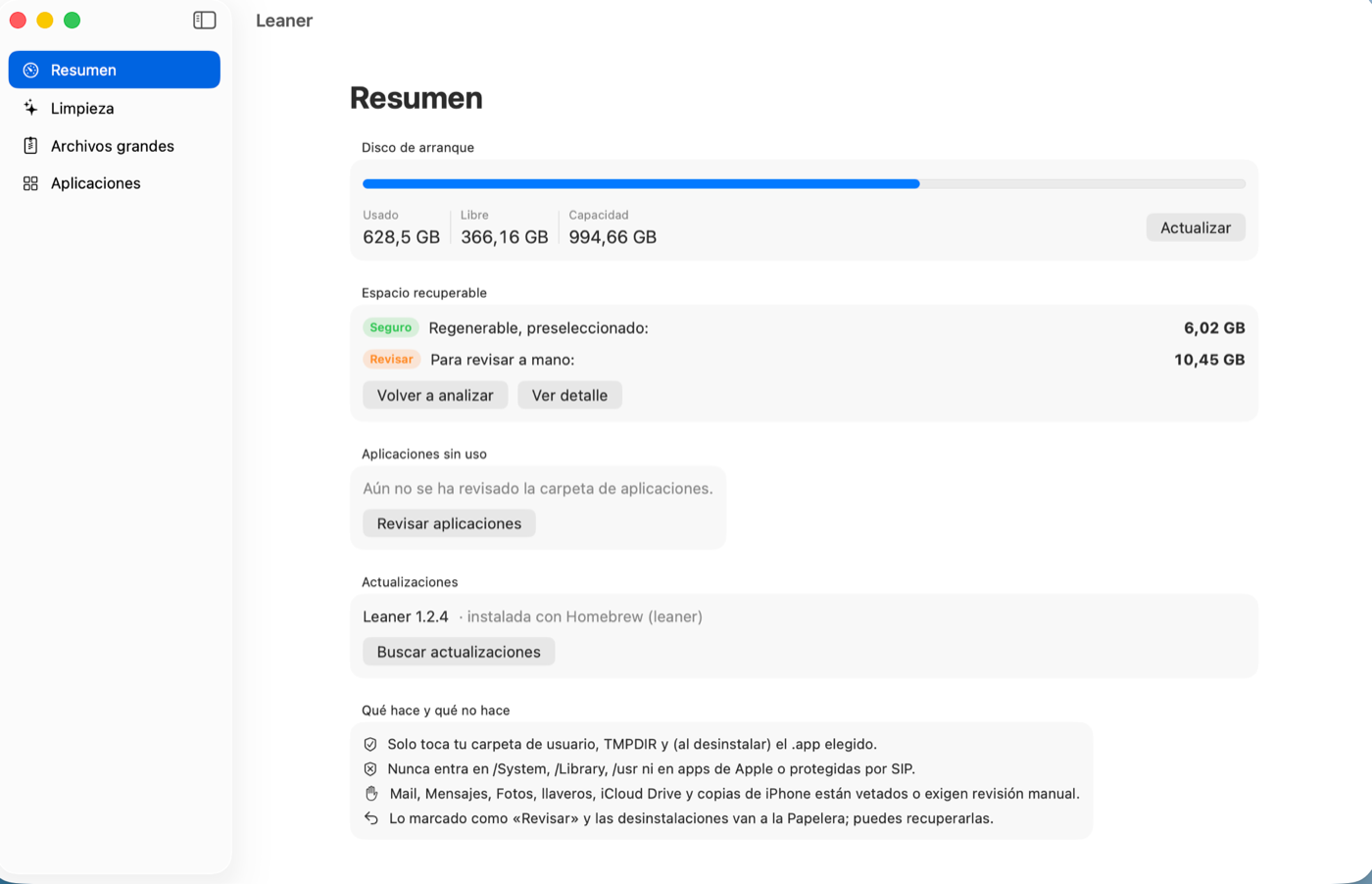This screenshot has width=1372, height=884.
Task: Click Revisar aplicaciones button
Action: (x=449, y=523)
